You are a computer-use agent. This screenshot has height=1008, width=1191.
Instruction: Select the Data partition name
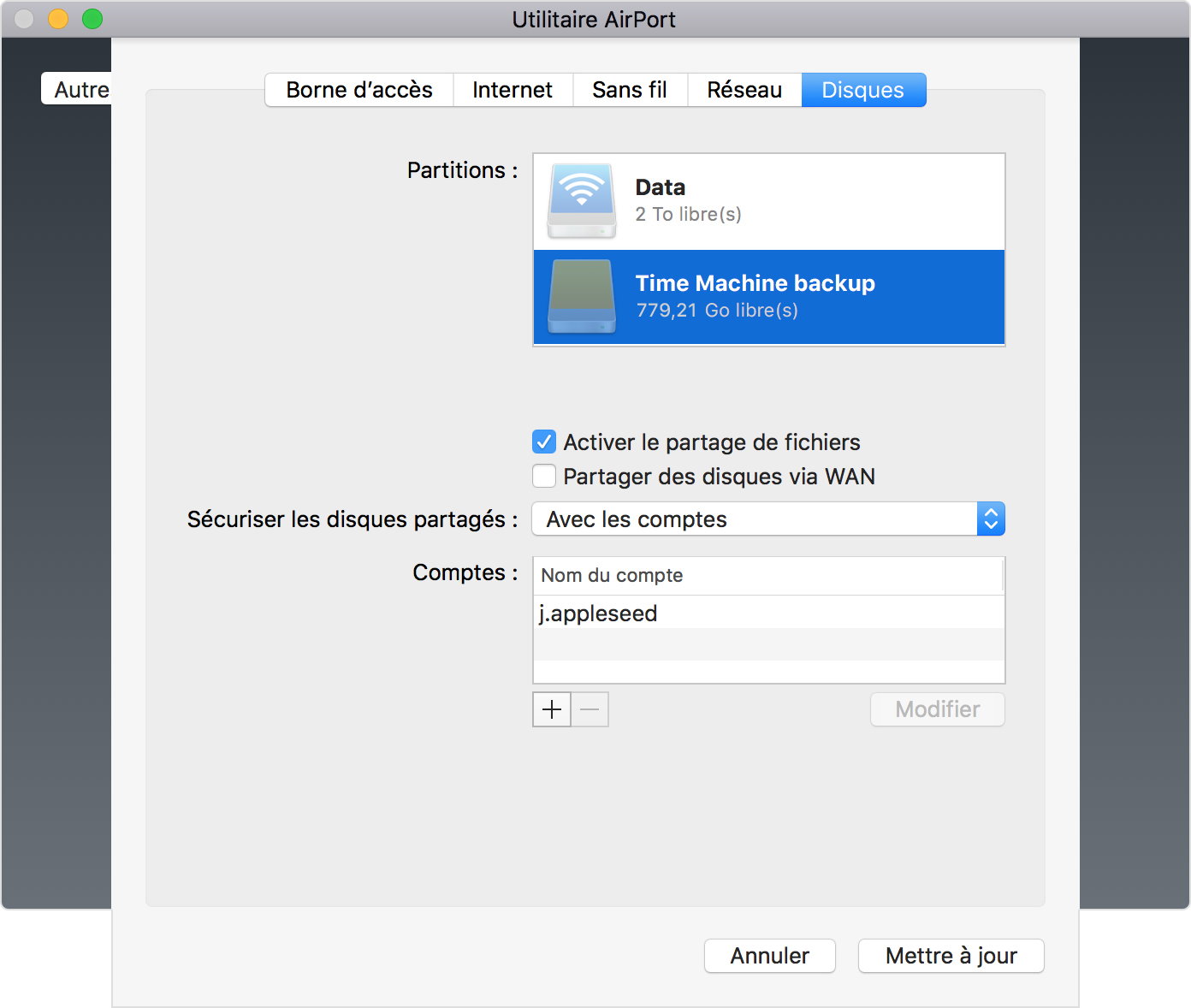pos(661,187)
